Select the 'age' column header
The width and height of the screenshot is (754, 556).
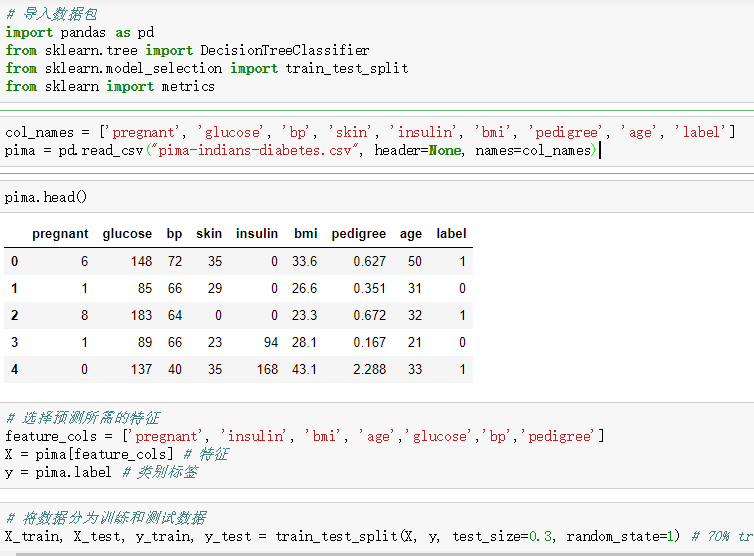pos(411,234)
